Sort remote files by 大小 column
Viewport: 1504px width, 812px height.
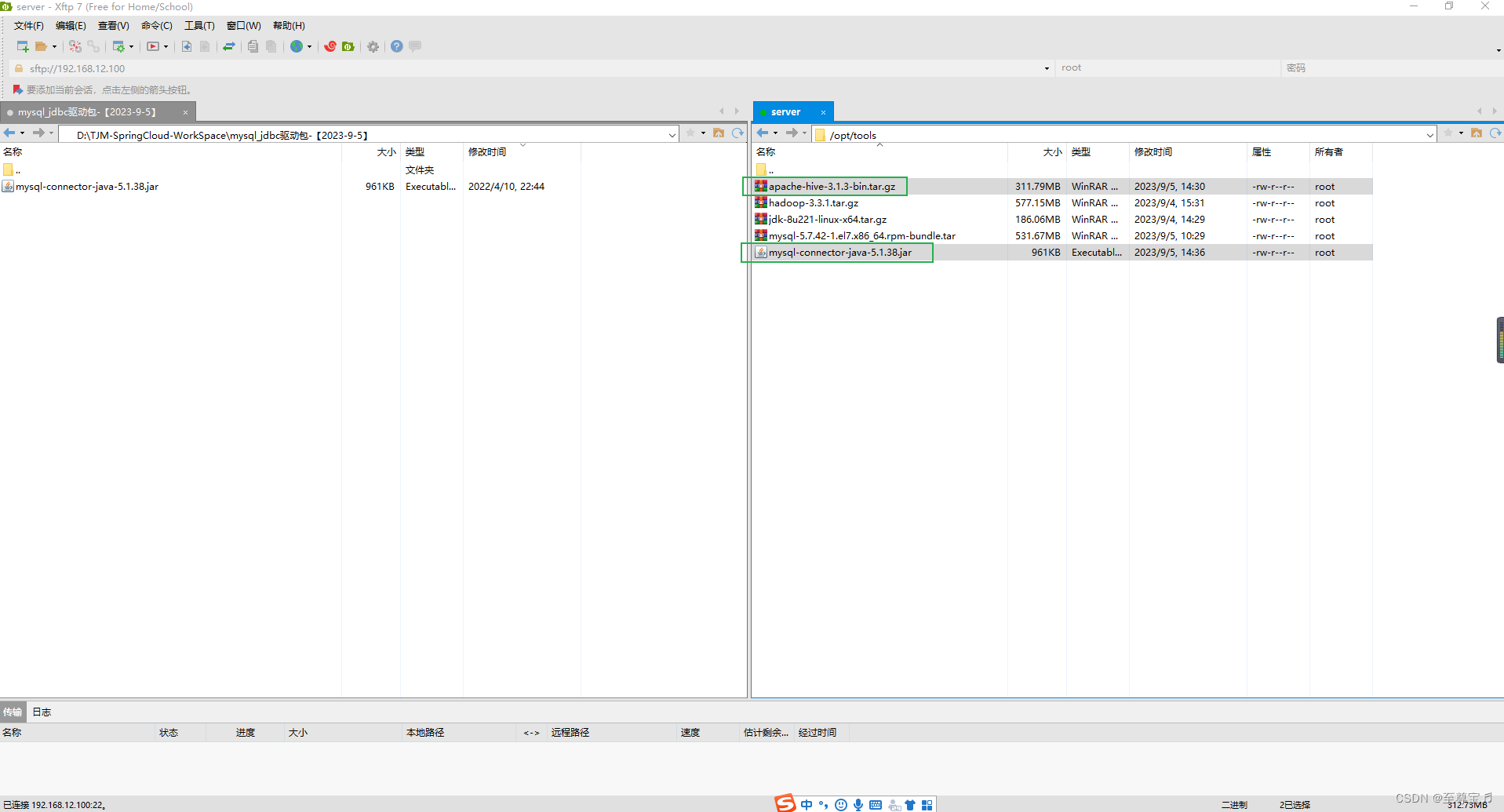(1052, 152)
